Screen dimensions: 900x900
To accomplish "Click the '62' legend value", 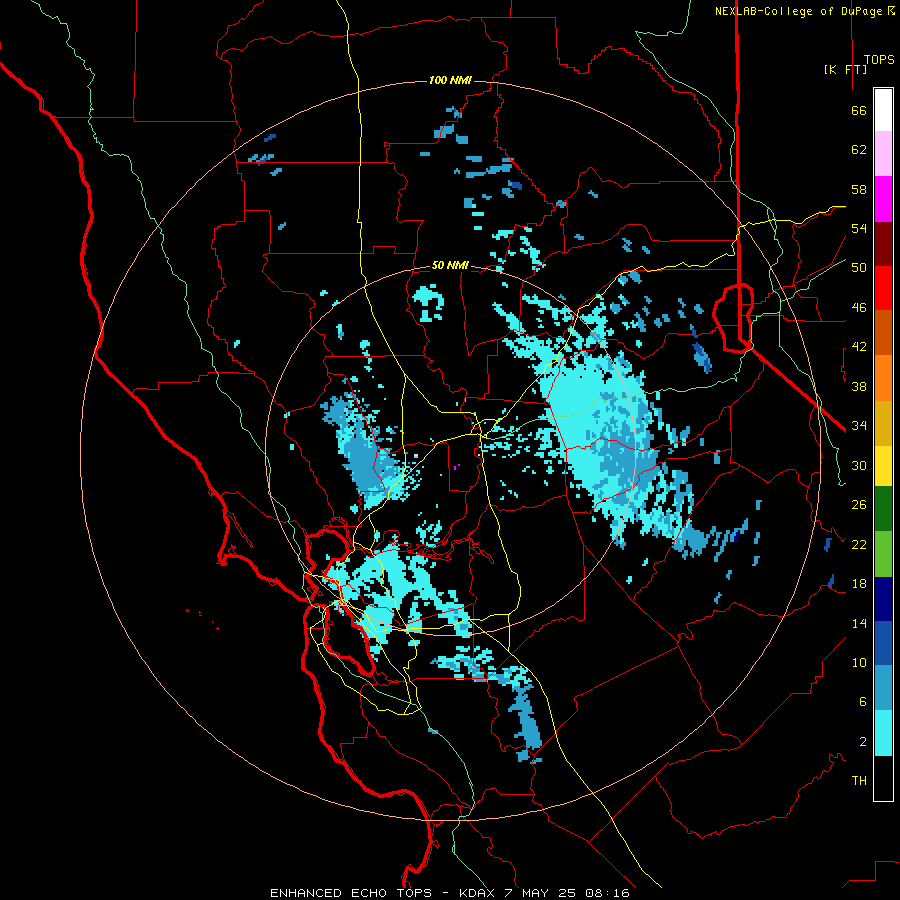I will (859, 150).
